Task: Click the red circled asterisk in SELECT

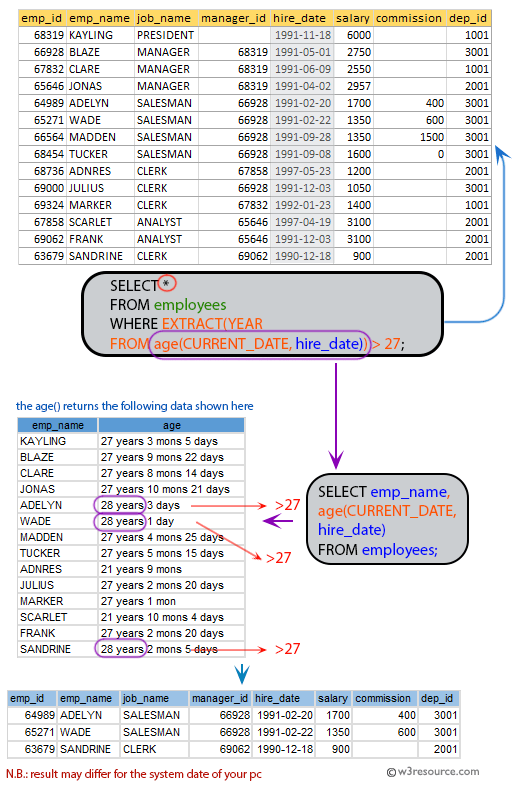Action: 167,283
